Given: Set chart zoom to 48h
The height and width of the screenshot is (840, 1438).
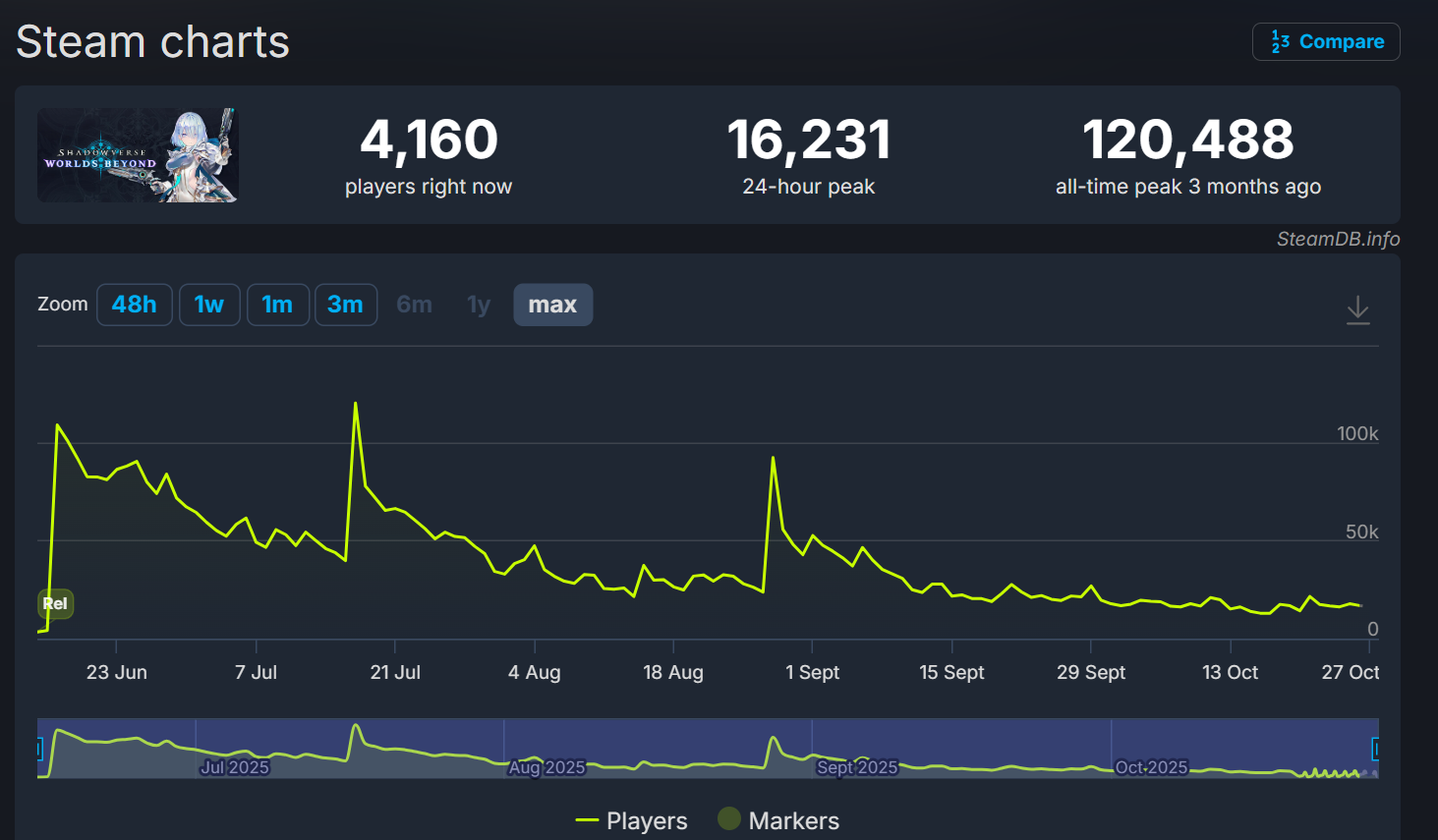Looking at the screenshot, I should 135,305.
